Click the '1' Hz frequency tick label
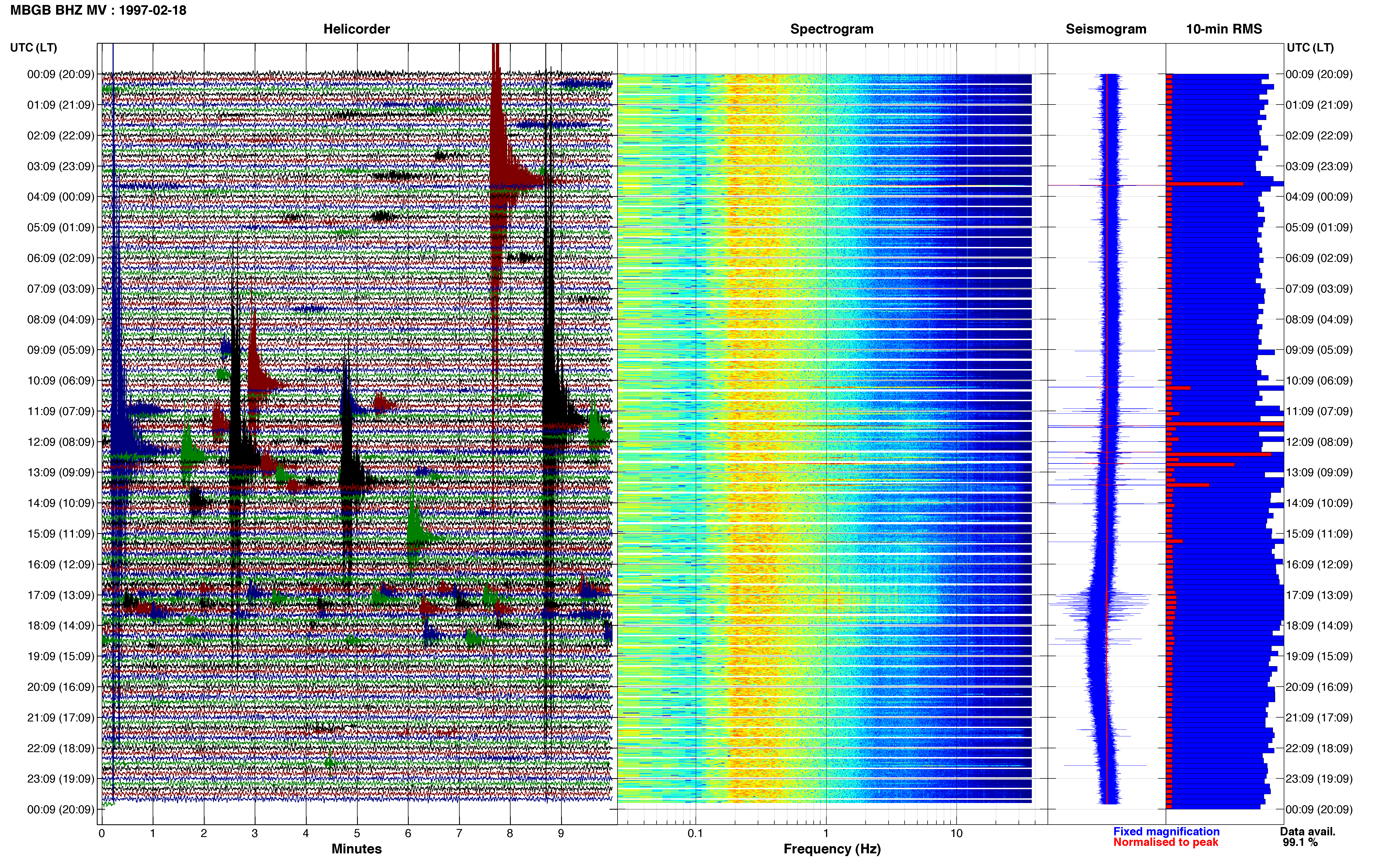The image size is (1388, 868). pos(826,833)
